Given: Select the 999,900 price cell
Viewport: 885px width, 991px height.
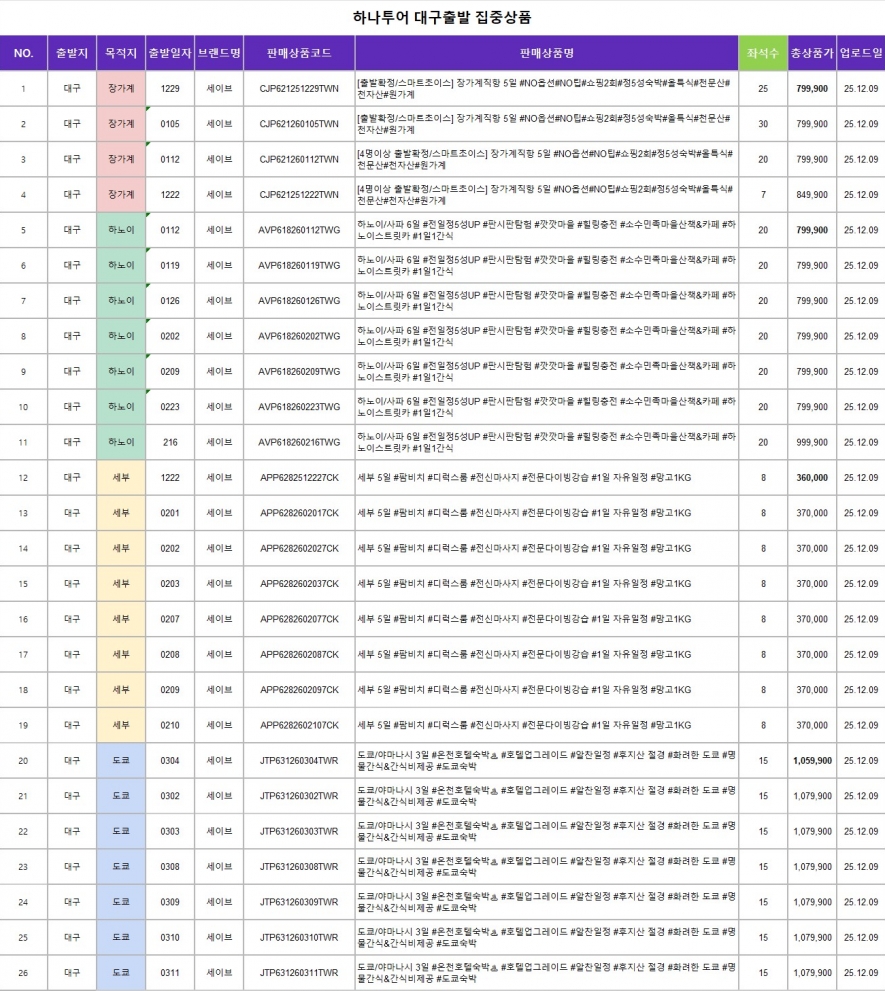Looking at the screenshot, I should [x=811, y=442].
